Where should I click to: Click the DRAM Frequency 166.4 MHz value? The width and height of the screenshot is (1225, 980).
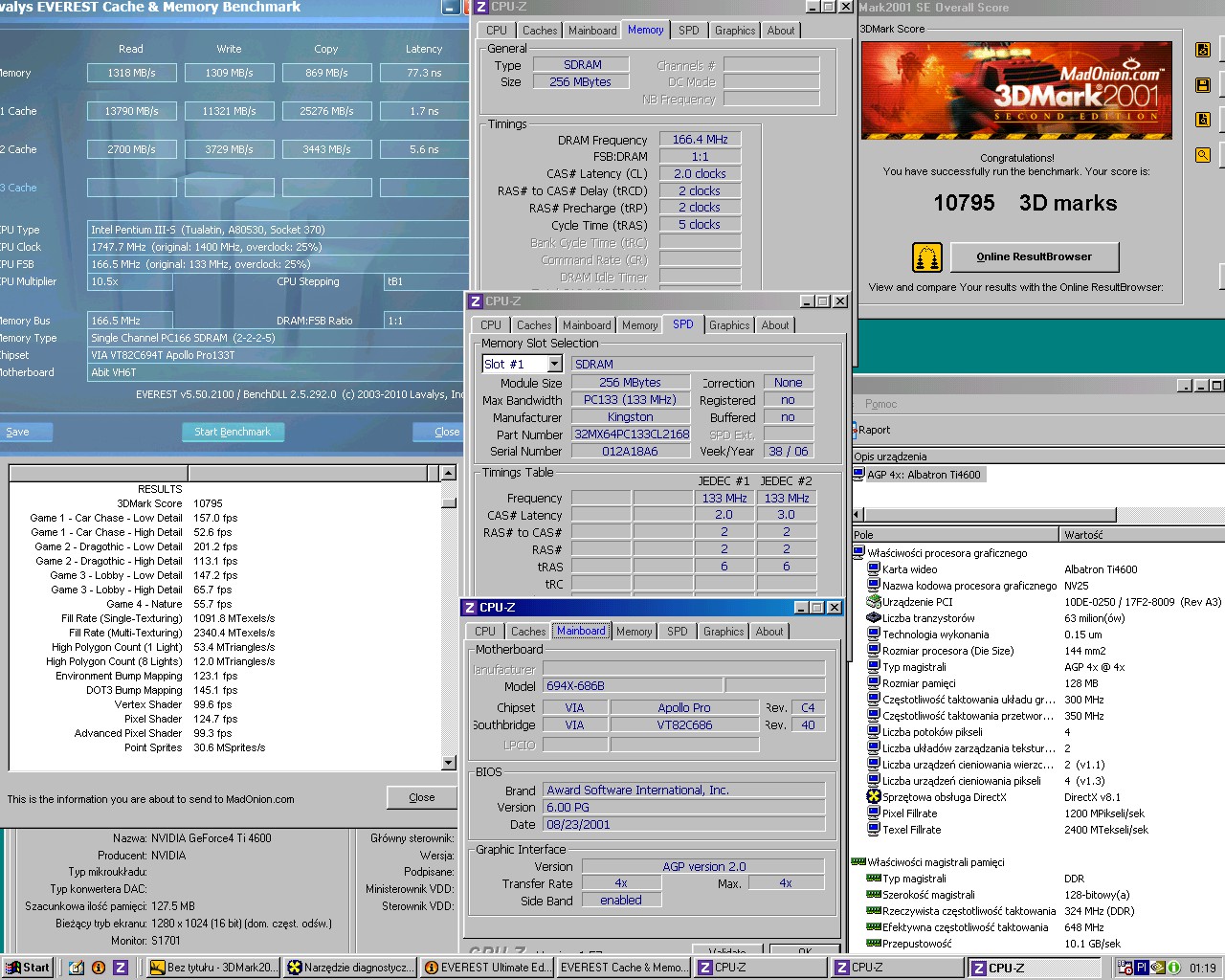(700, 139)
